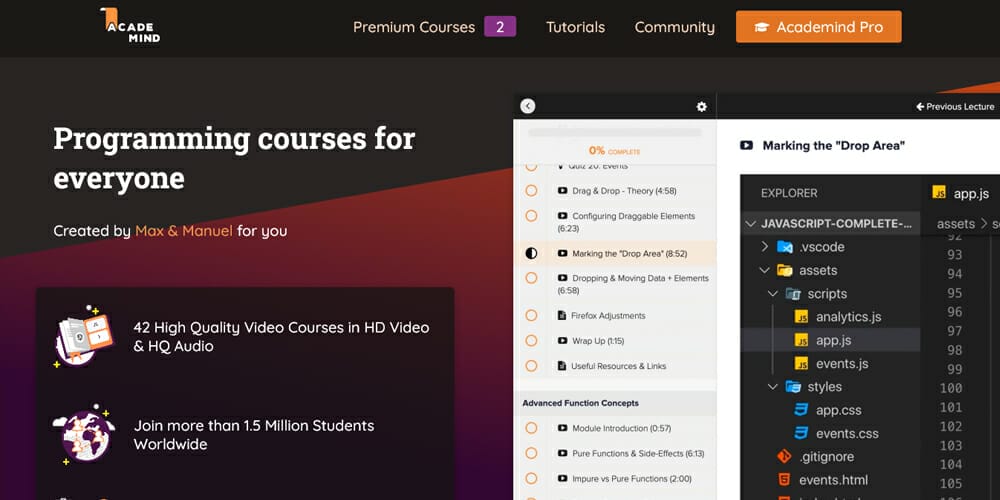The image size is (1000, 500).
Task: Open lecture Configuring Draggable Elements
Action: [626, 222]
